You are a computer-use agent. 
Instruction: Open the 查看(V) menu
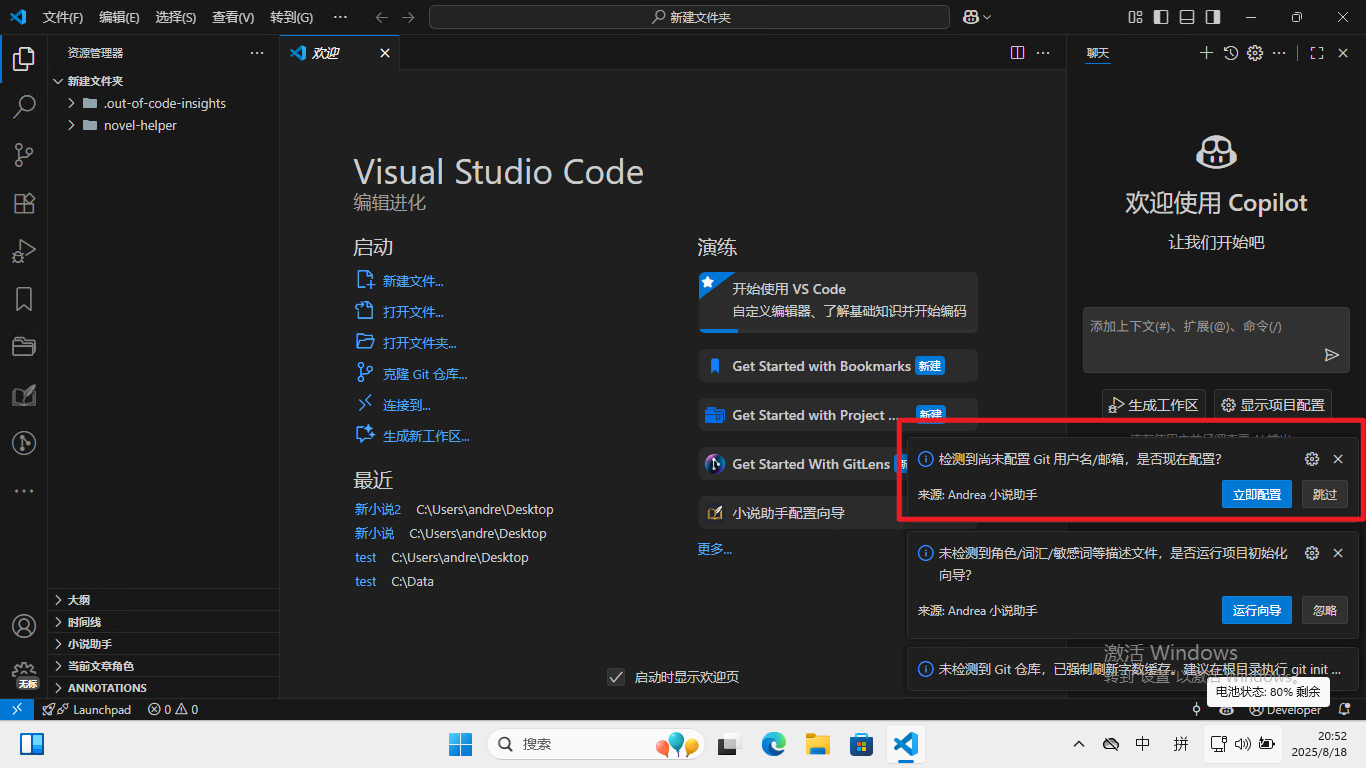233,17
